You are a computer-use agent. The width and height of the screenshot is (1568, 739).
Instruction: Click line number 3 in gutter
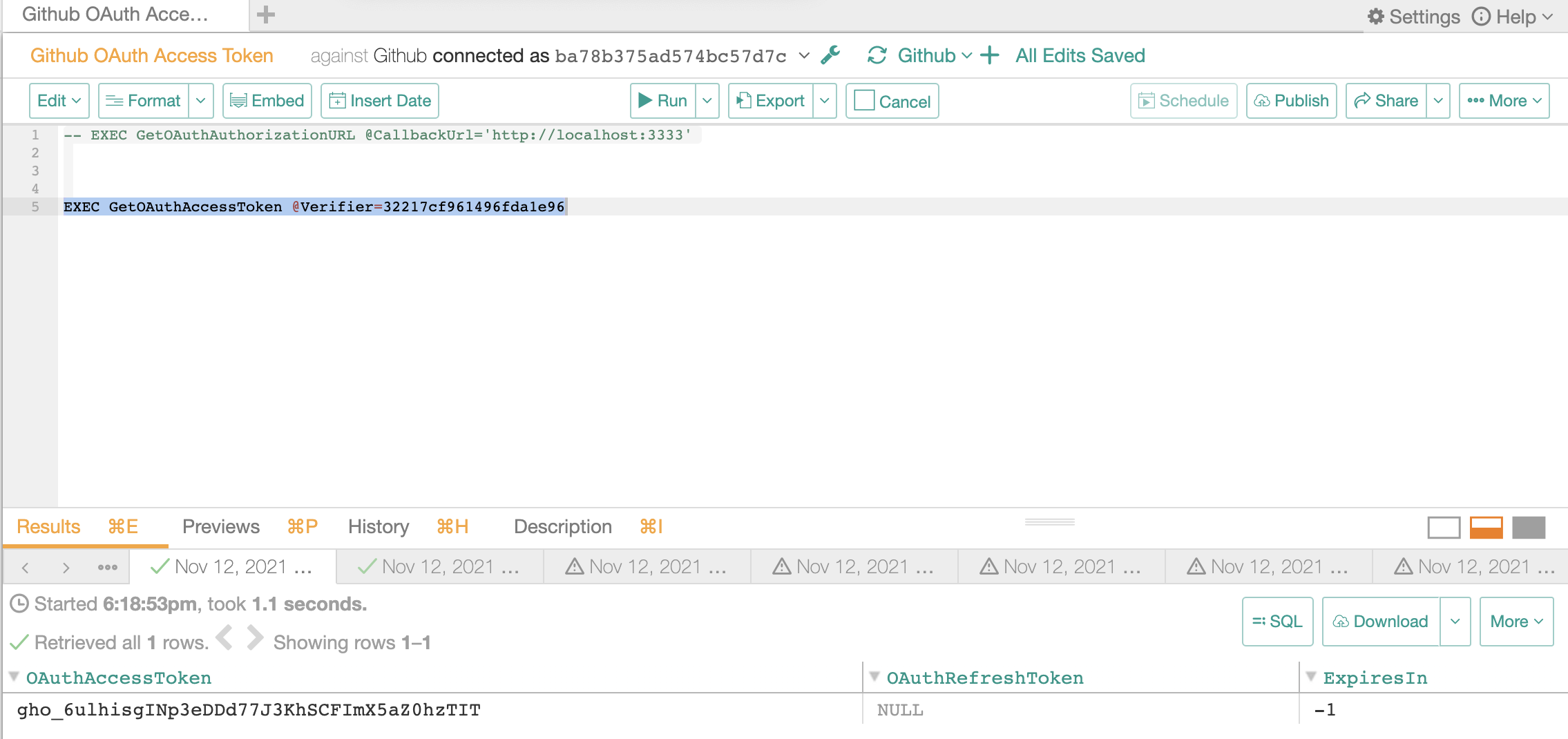pos(35,171)
